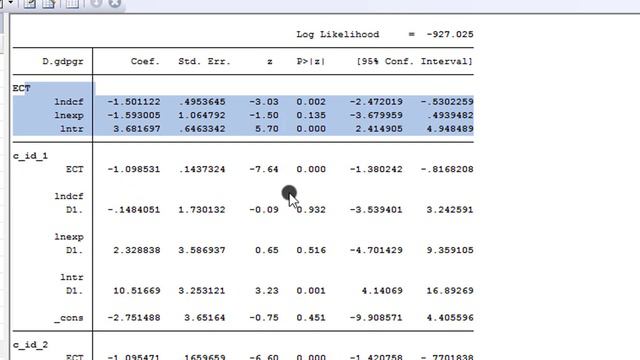Click p-value 0.135

tap(311, 116)
